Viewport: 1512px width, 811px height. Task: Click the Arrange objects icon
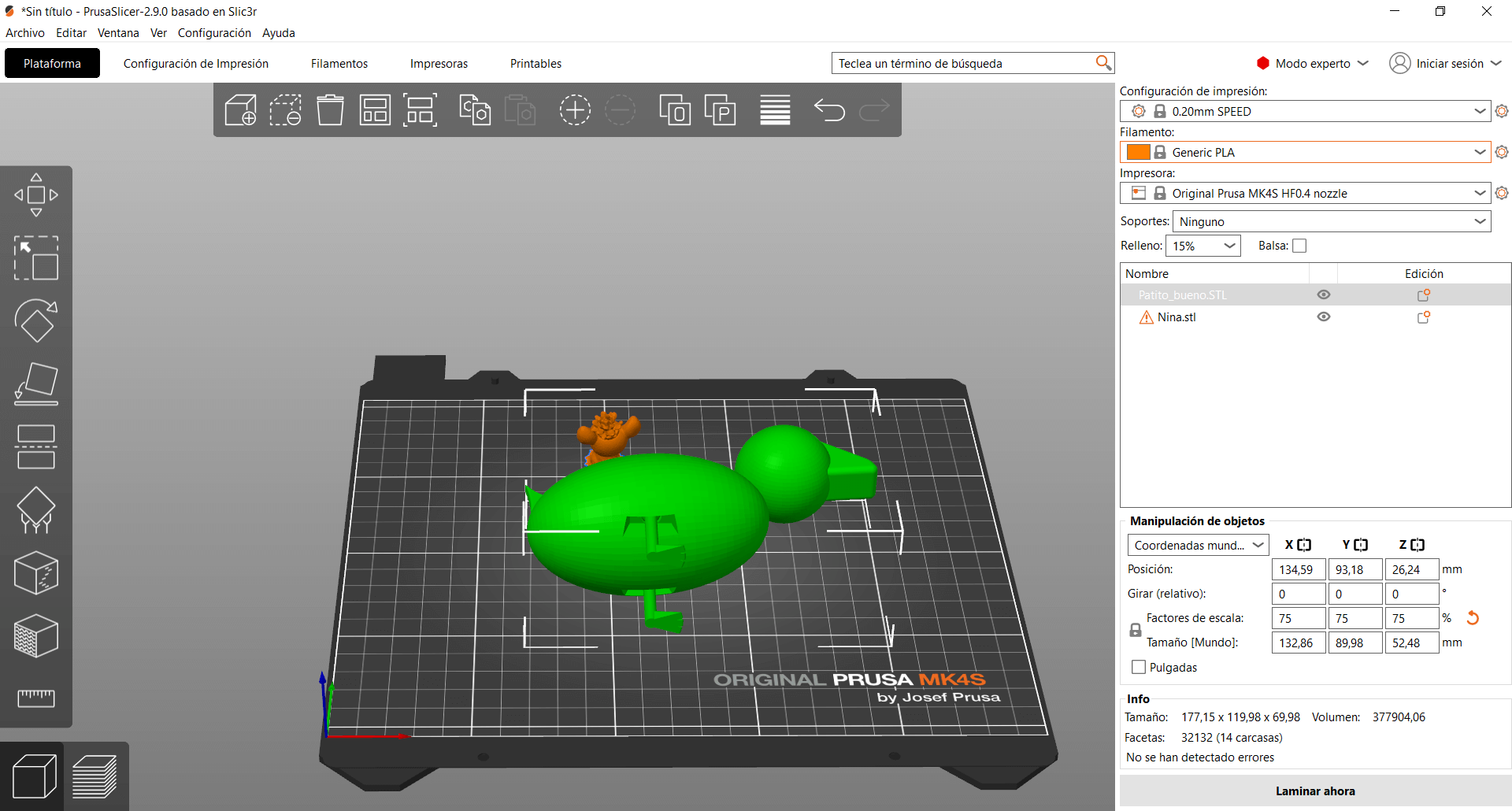coord(376,110)
